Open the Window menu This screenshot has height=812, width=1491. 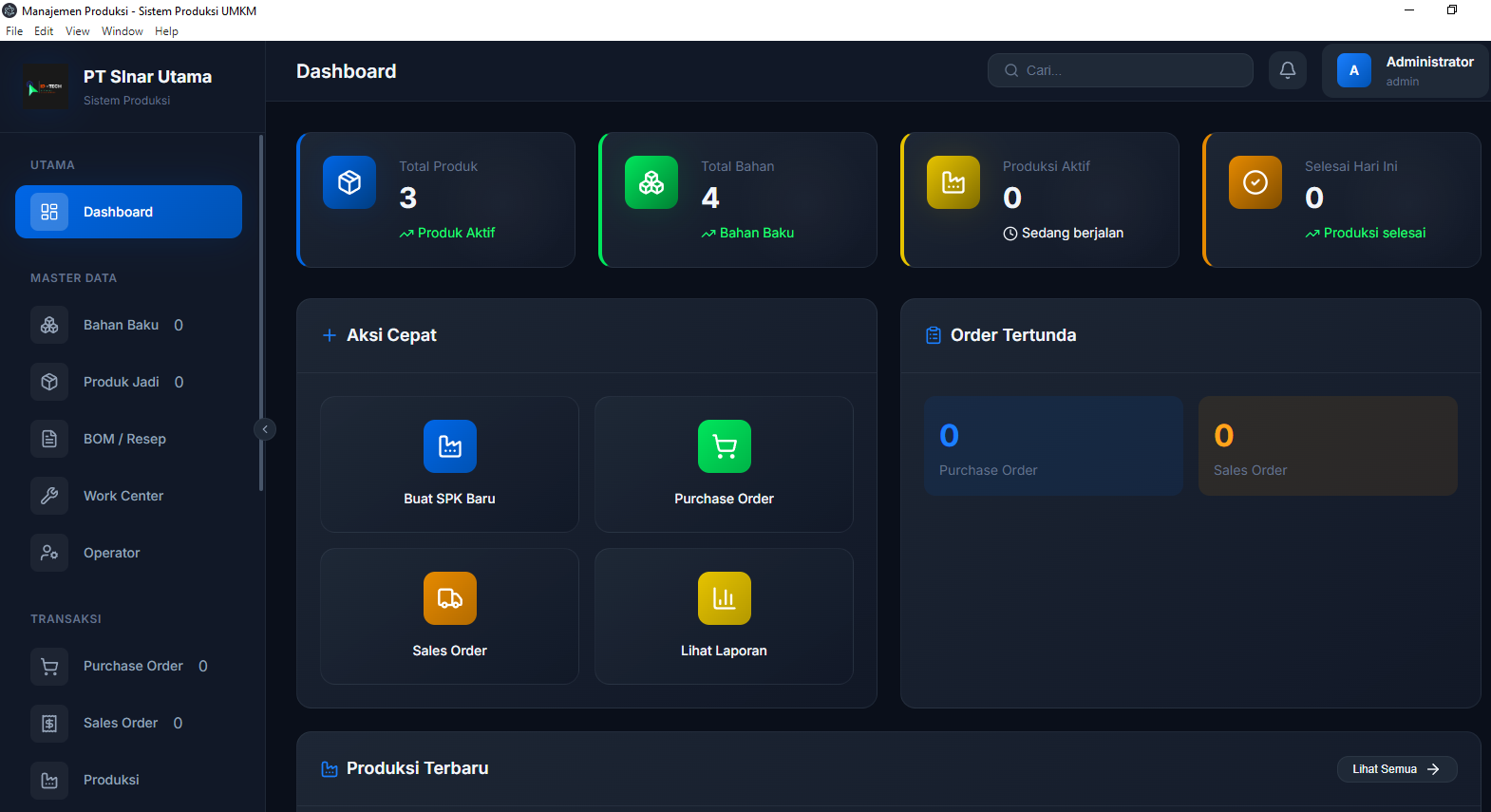click(x=122, y=31)
